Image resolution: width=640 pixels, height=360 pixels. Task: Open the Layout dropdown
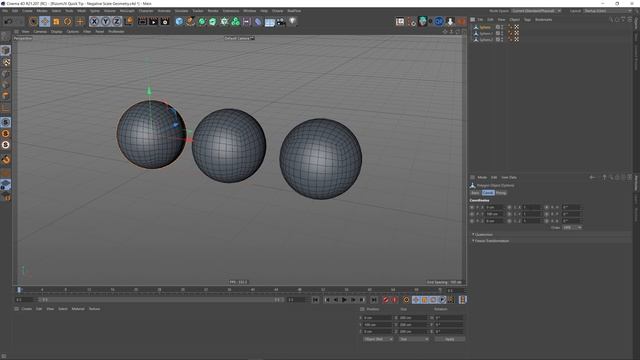608,11
